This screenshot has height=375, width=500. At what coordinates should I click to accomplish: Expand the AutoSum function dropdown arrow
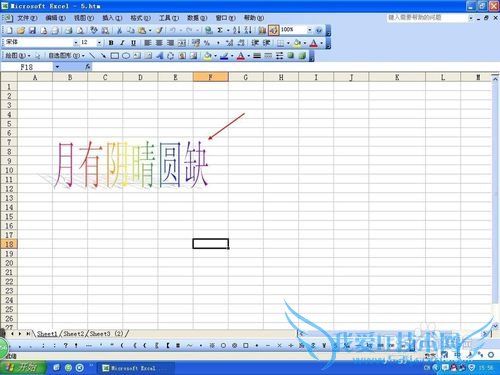228,30
